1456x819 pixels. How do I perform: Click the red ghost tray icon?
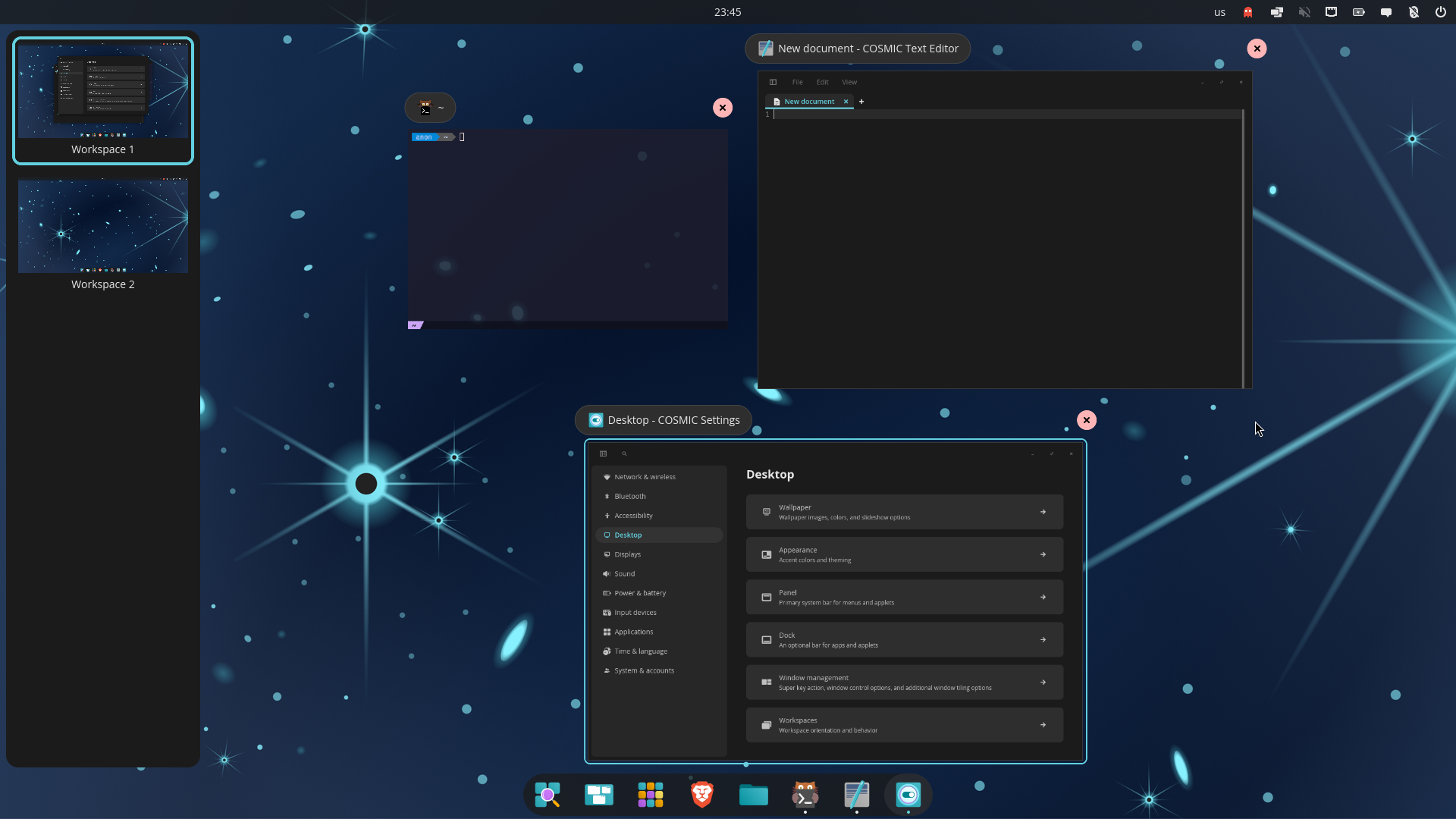1248,12
